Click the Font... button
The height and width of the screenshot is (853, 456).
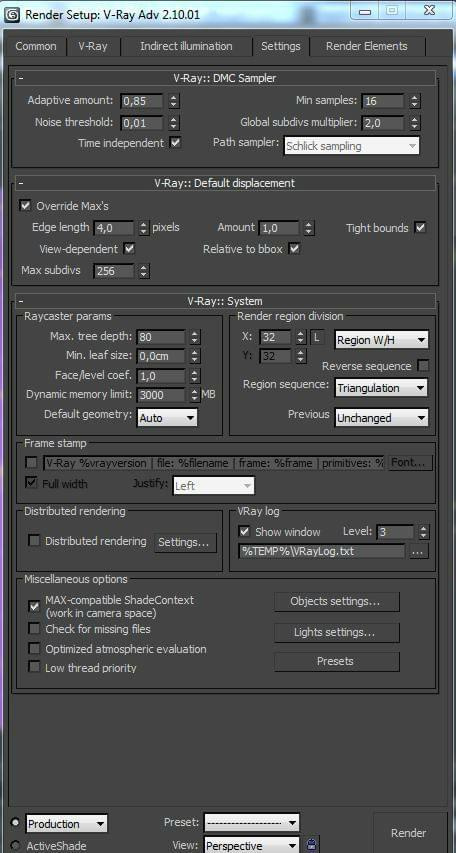410,462
